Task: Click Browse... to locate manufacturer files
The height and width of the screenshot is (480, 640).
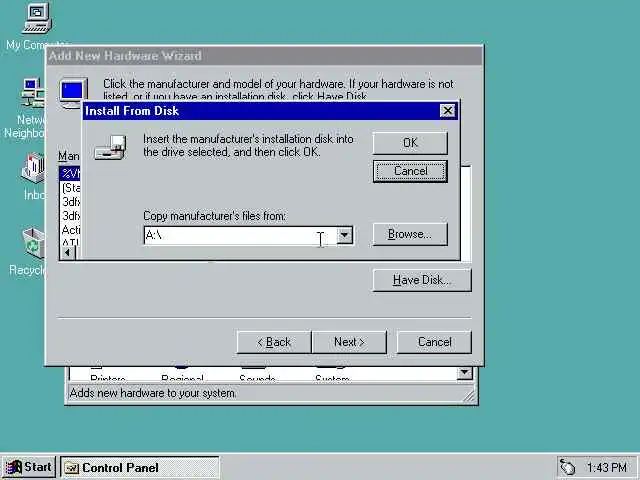Action: click(410, 234)
